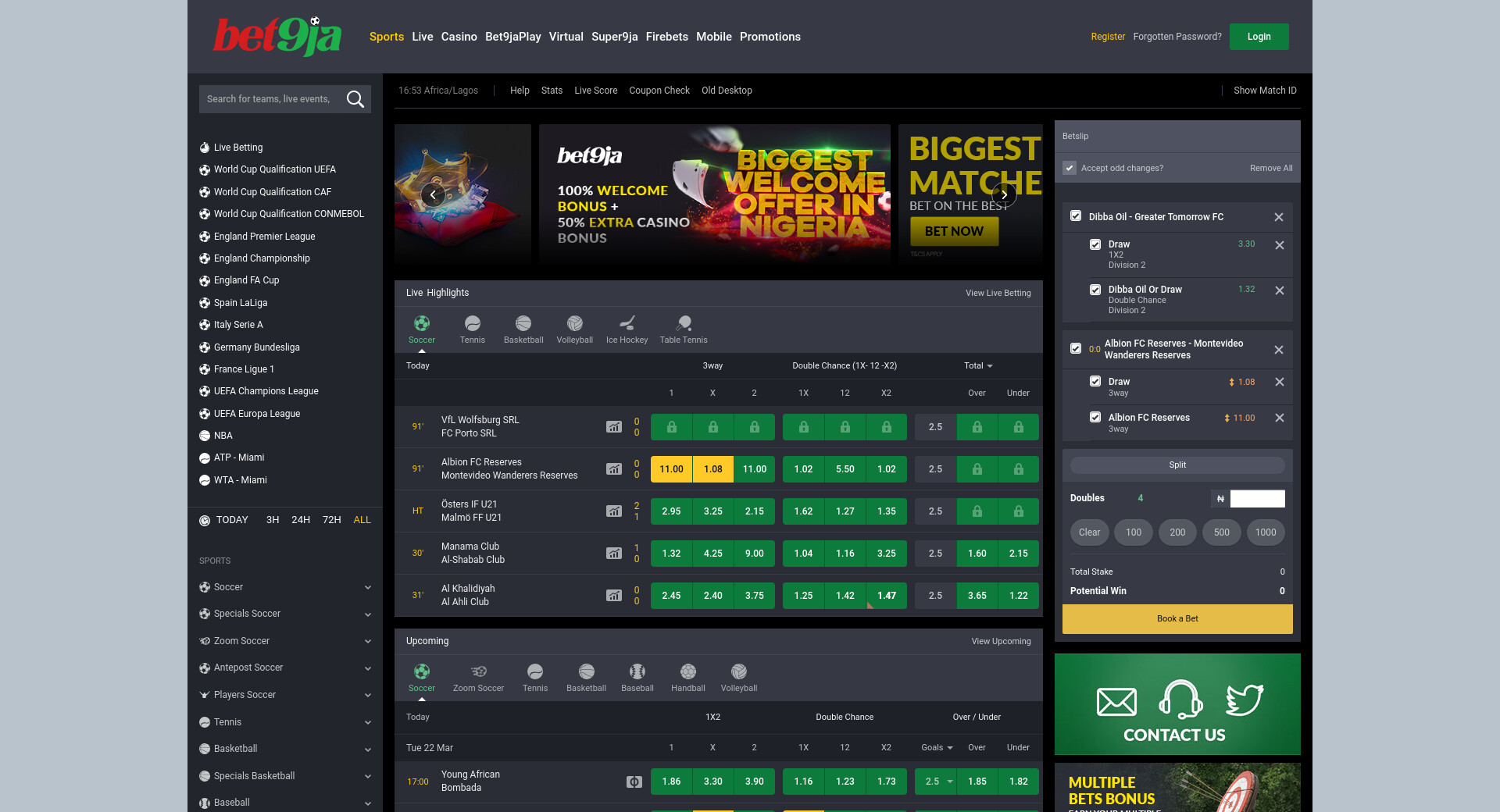Click Book a Bet button
This screenshot has height=812, width=1500.
1177,619
